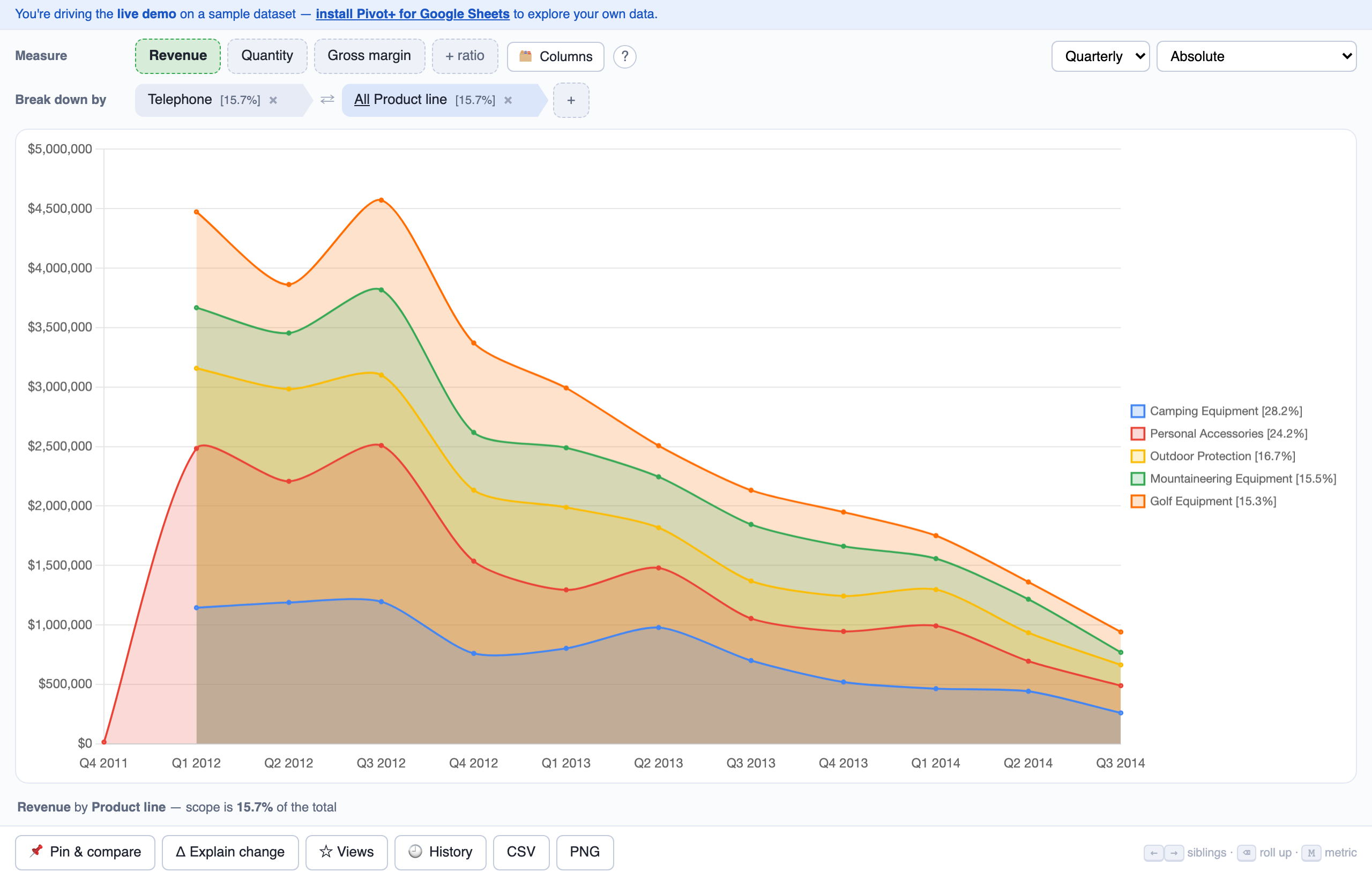Remove the Telephone breakdown chip
The image size is (1372, 879).
(x=273, y=100)
